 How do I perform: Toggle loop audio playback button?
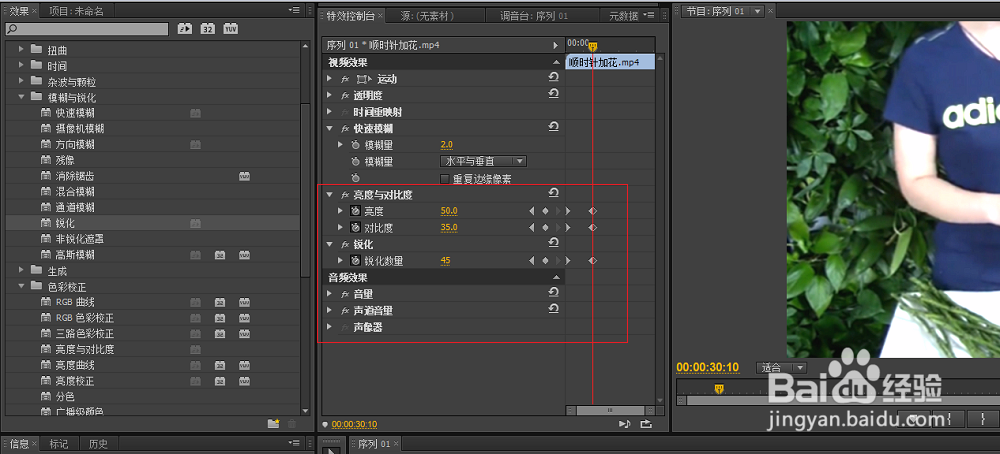(646, 423)
